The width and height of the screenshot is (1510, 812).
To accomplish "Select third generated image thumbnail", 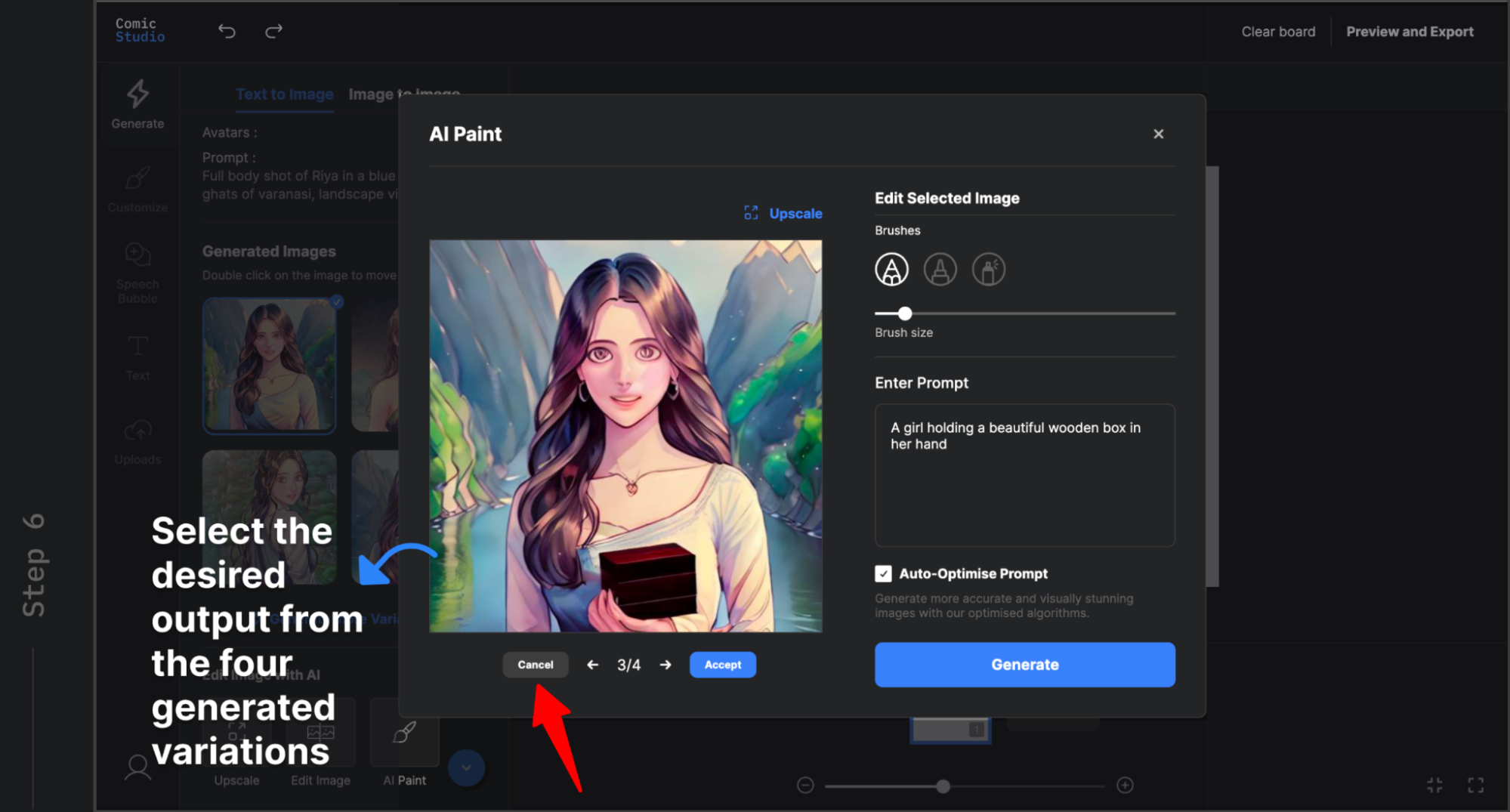I will point(269,517).
